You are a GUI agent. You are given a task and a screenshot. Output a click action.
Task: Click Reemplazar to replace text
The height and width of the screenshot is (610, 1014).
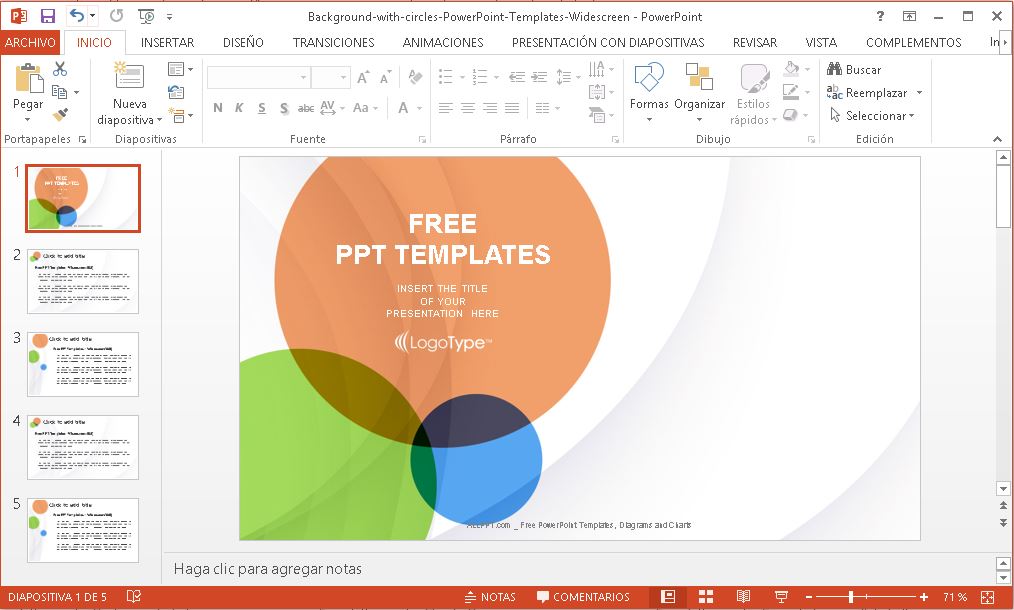pos(868,93)
